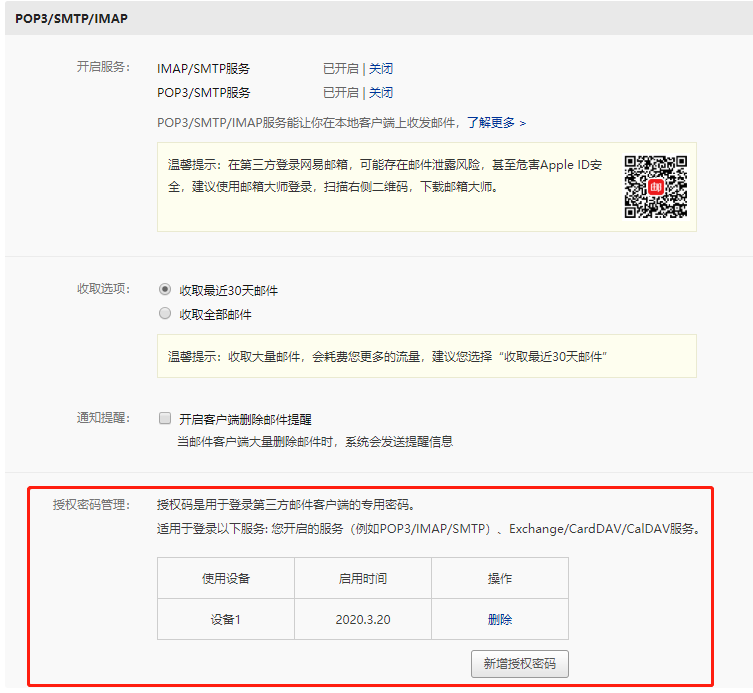Click text 授权码是用于登录第三方邮件客户端的专用密码
Viewport: 753px width, 693px height.
(286, 504)
